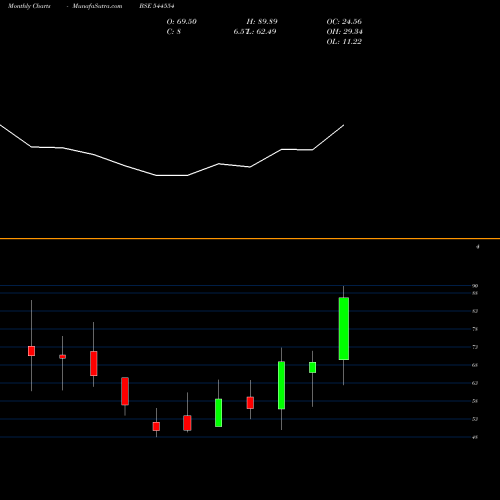The image size is (500, 500).
Task: Click the tallest green candlestick on right
Action: pos(344,328)
